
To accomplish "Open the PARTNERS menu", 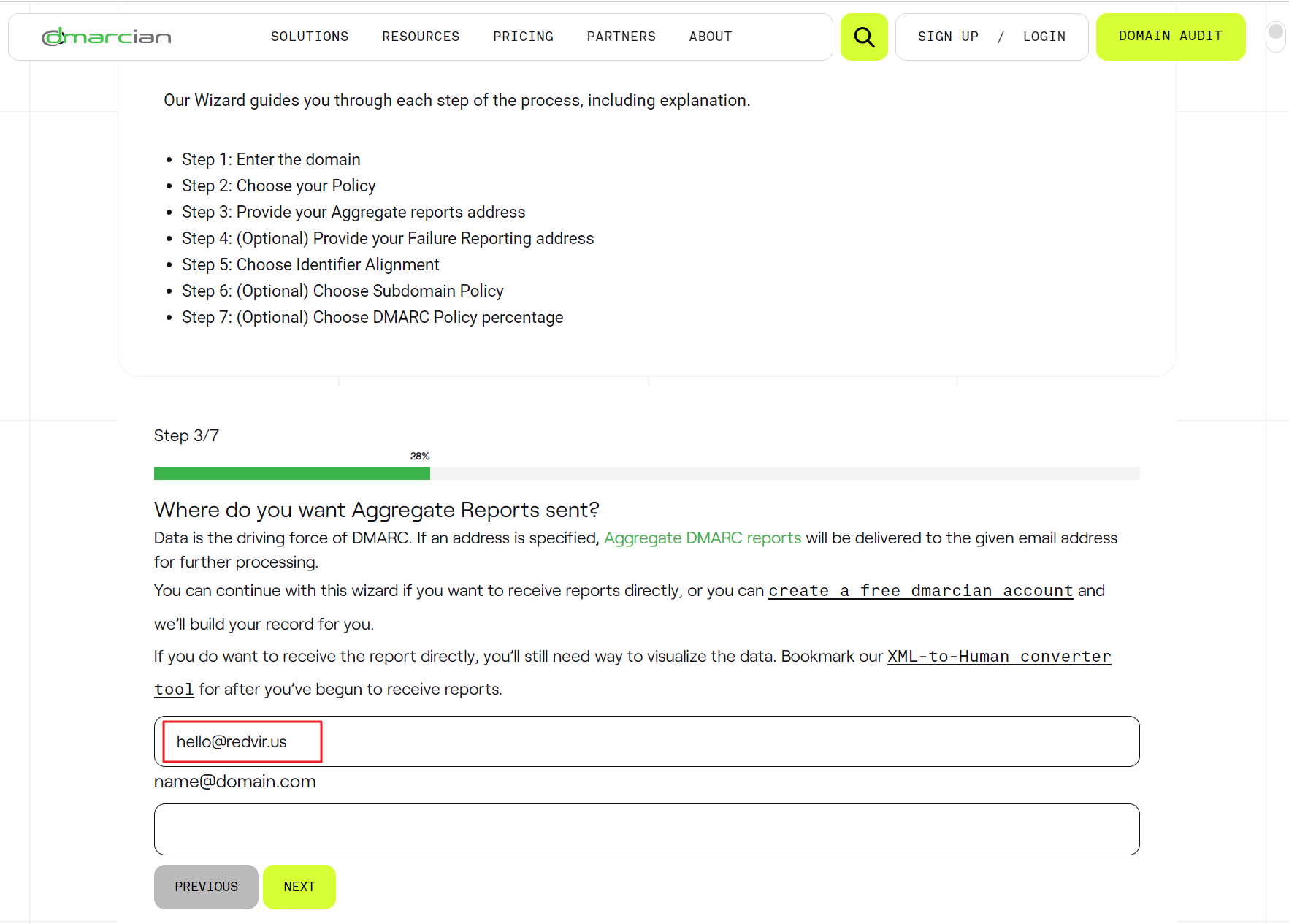I will click(x=621, y=37).
